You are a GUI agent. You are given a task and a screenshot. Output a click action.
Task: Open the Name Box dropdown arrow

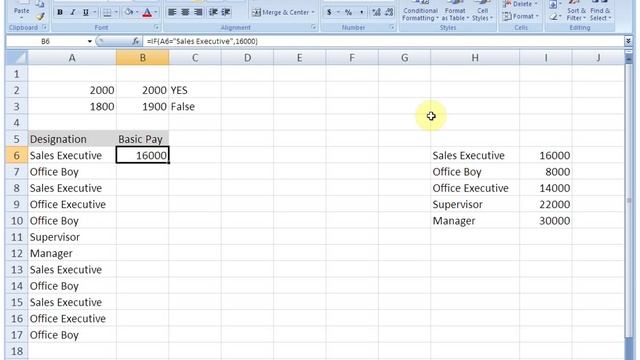point(89,41)
